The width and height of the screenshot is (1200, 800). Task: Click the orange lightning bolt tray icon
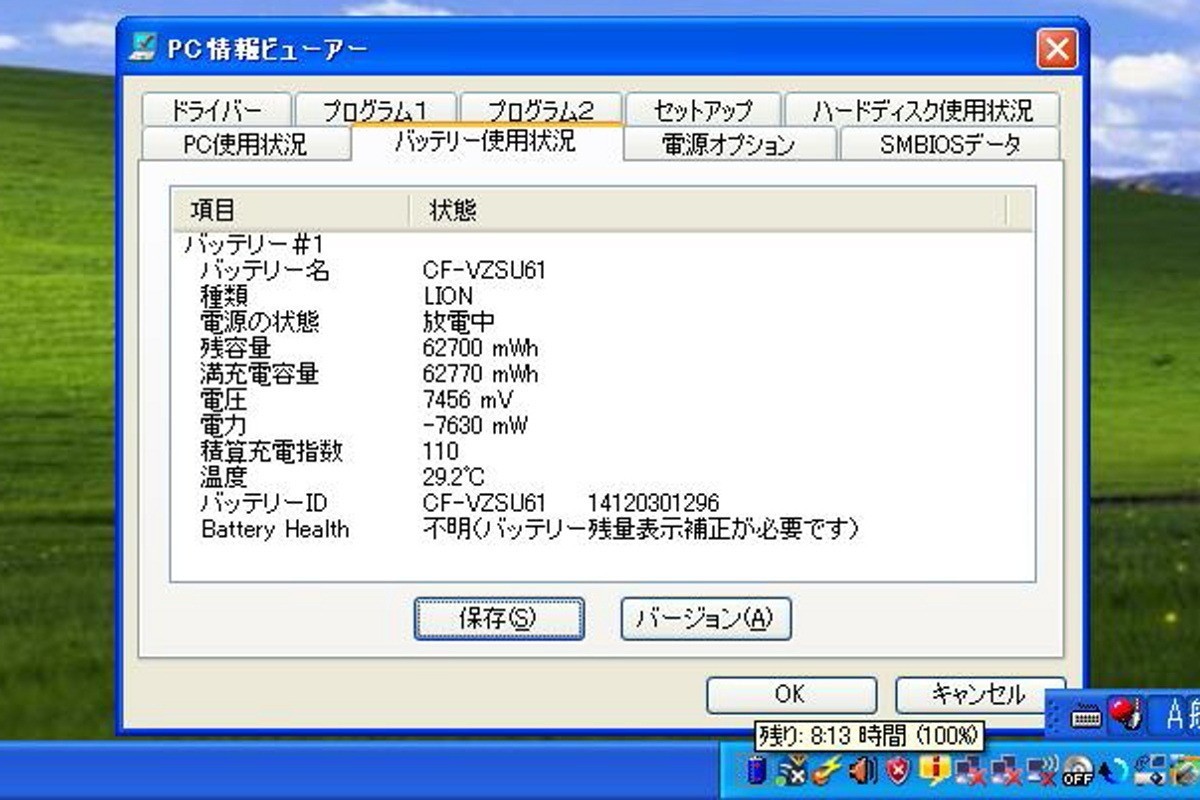click(825, 770)
